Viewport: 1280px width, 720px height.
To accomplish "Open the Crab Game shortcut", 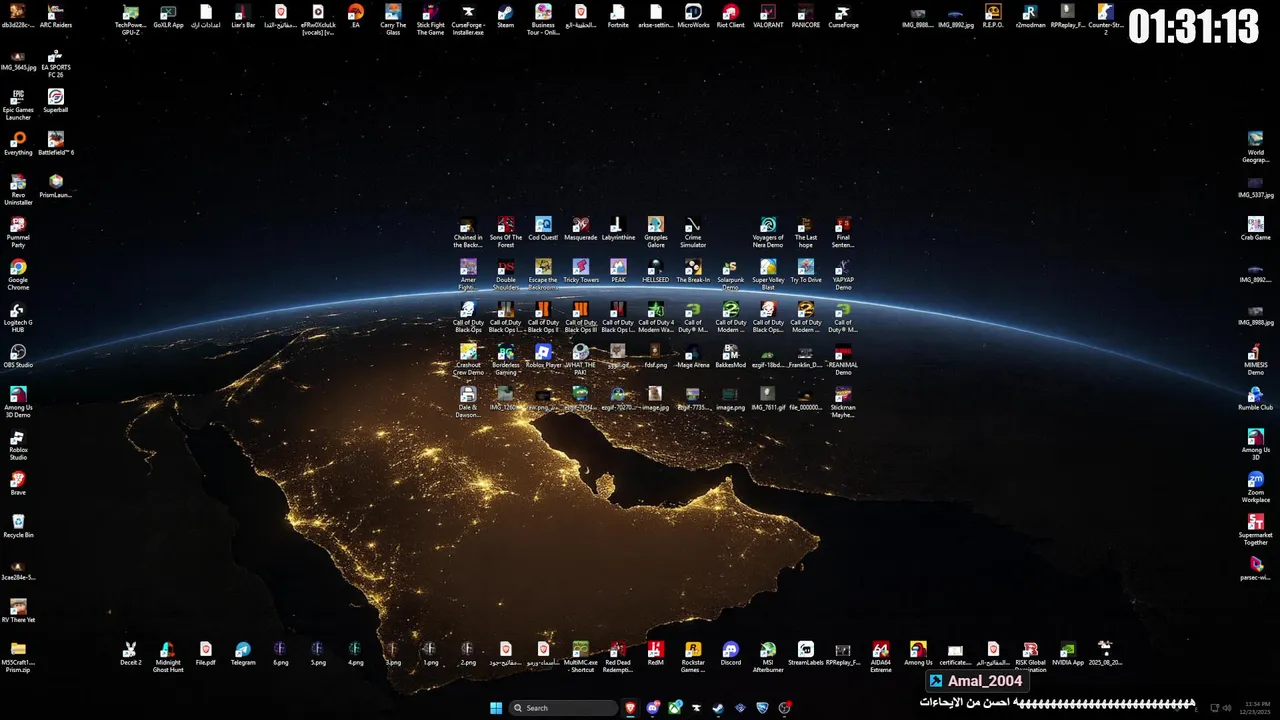I will pos(1255,229).
